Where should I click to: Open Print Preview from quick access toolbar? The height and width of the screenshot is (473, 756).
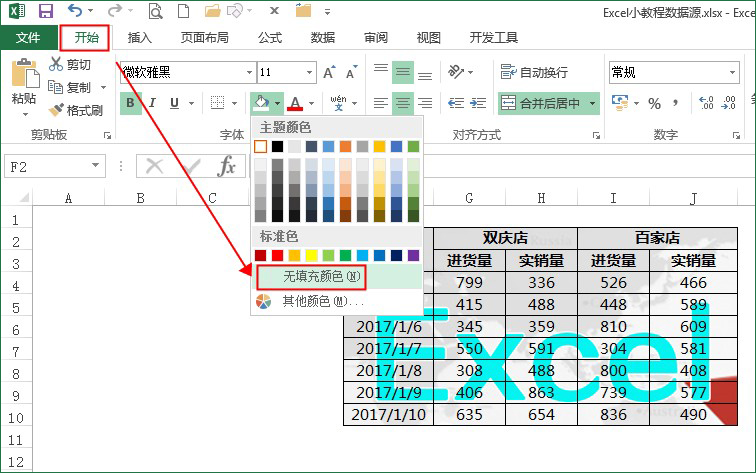click(155, 11)
